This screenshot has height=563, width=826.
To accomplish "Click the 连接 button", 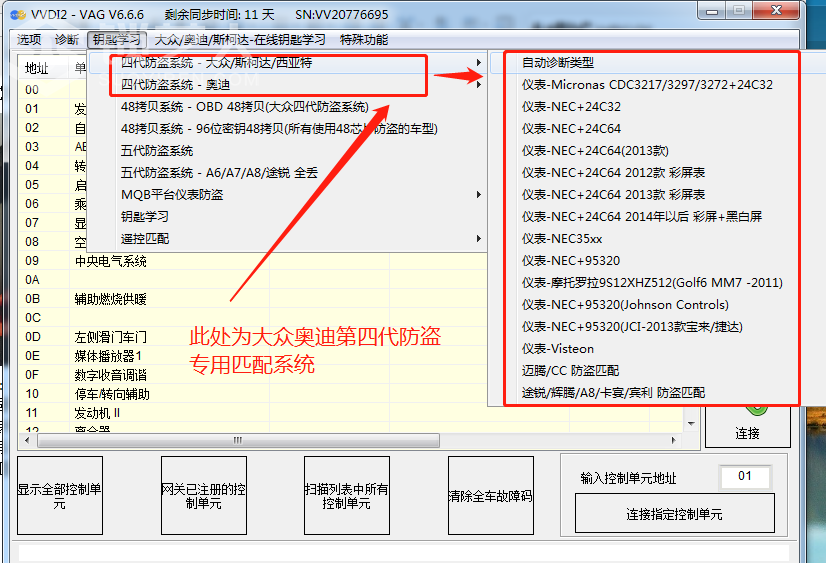I will pos(748,427).
